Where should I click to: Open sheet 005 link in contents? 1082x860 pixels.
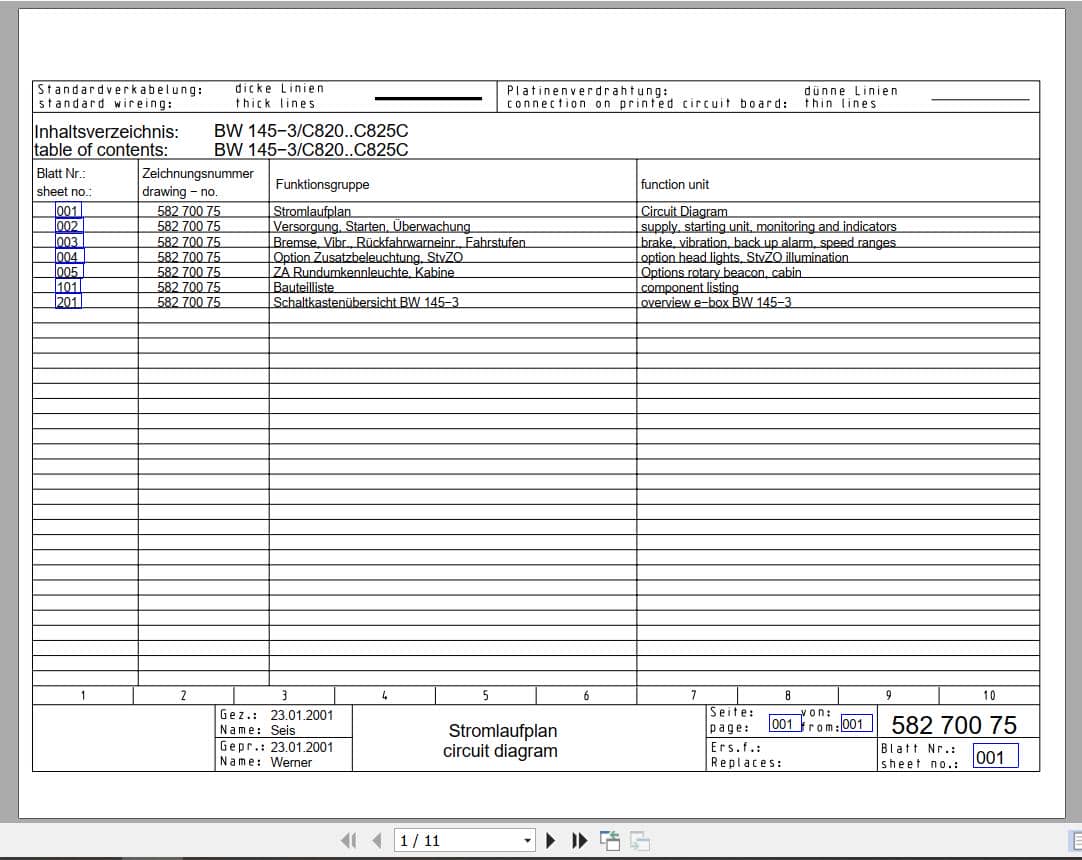[x=68, y=272]
